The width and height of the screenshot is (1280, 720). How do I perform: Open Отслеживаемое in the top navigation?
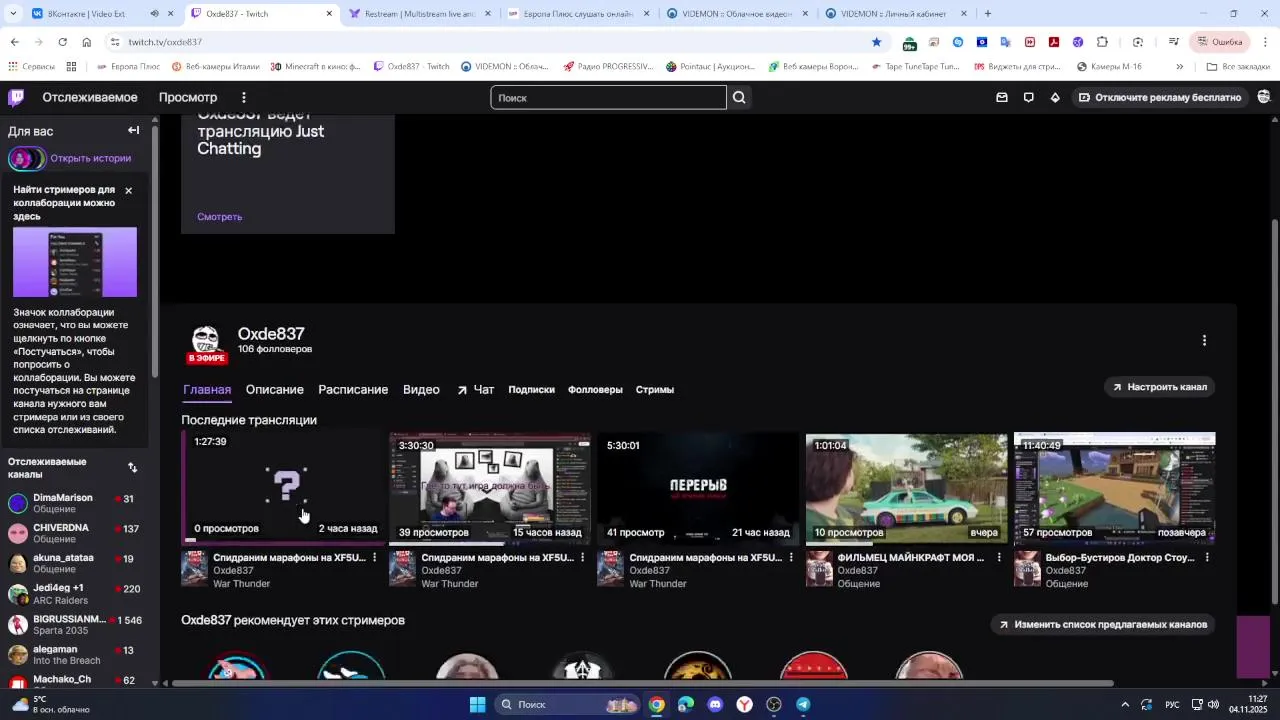pyautogui.click(x=90, y=97)
